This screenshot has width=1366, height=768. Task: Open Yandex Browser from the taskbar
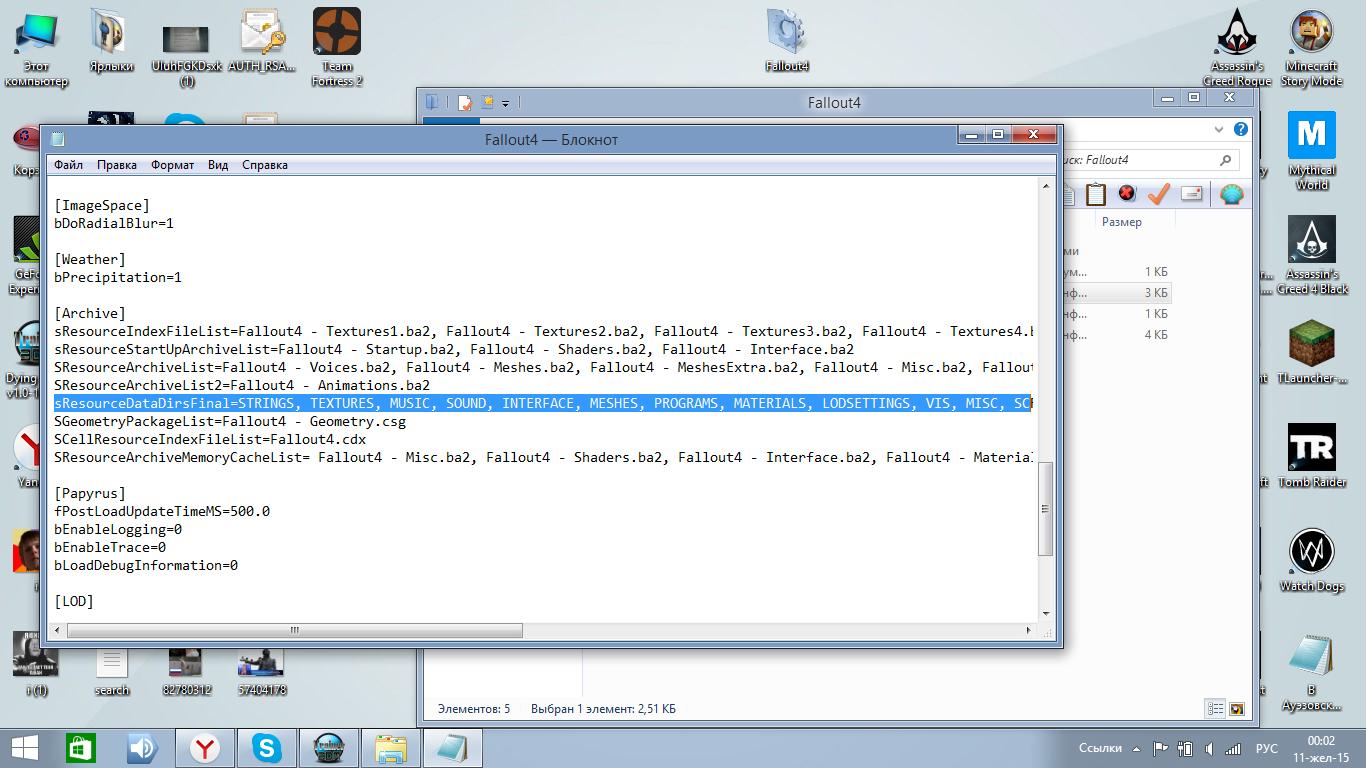coord(206,748)
